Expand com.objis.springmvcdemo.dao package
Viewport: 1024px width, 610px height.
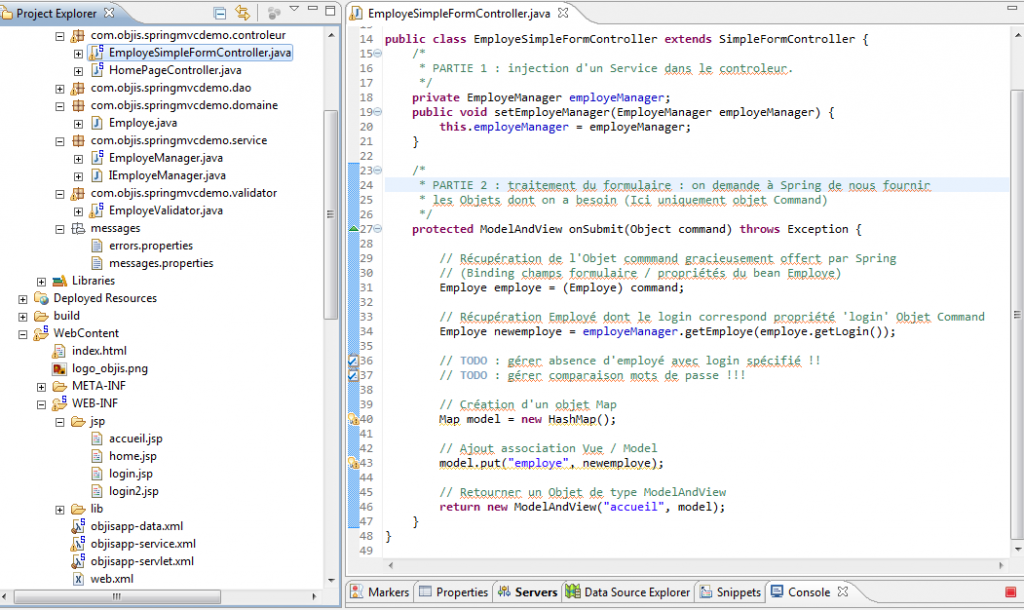click(59, 89)
